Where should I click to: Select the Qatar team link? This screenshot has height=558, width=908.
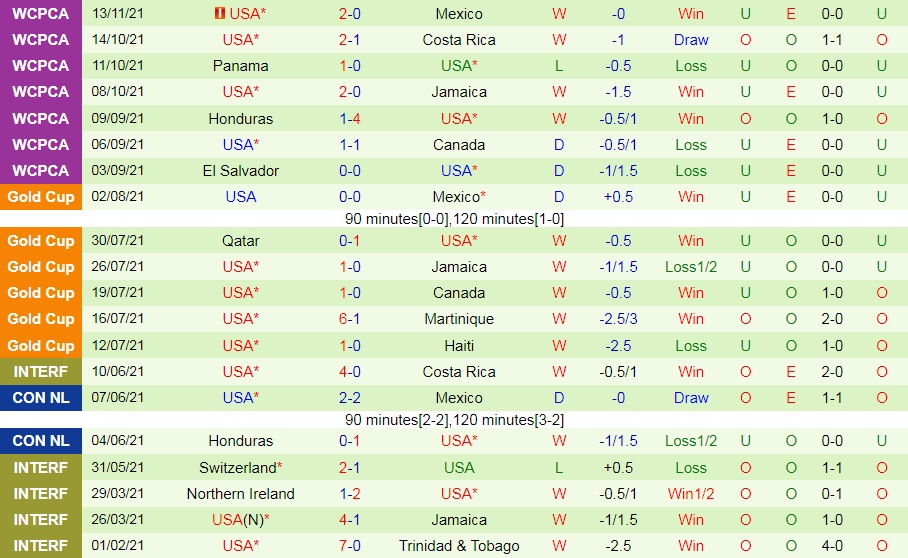coord(241,240)
